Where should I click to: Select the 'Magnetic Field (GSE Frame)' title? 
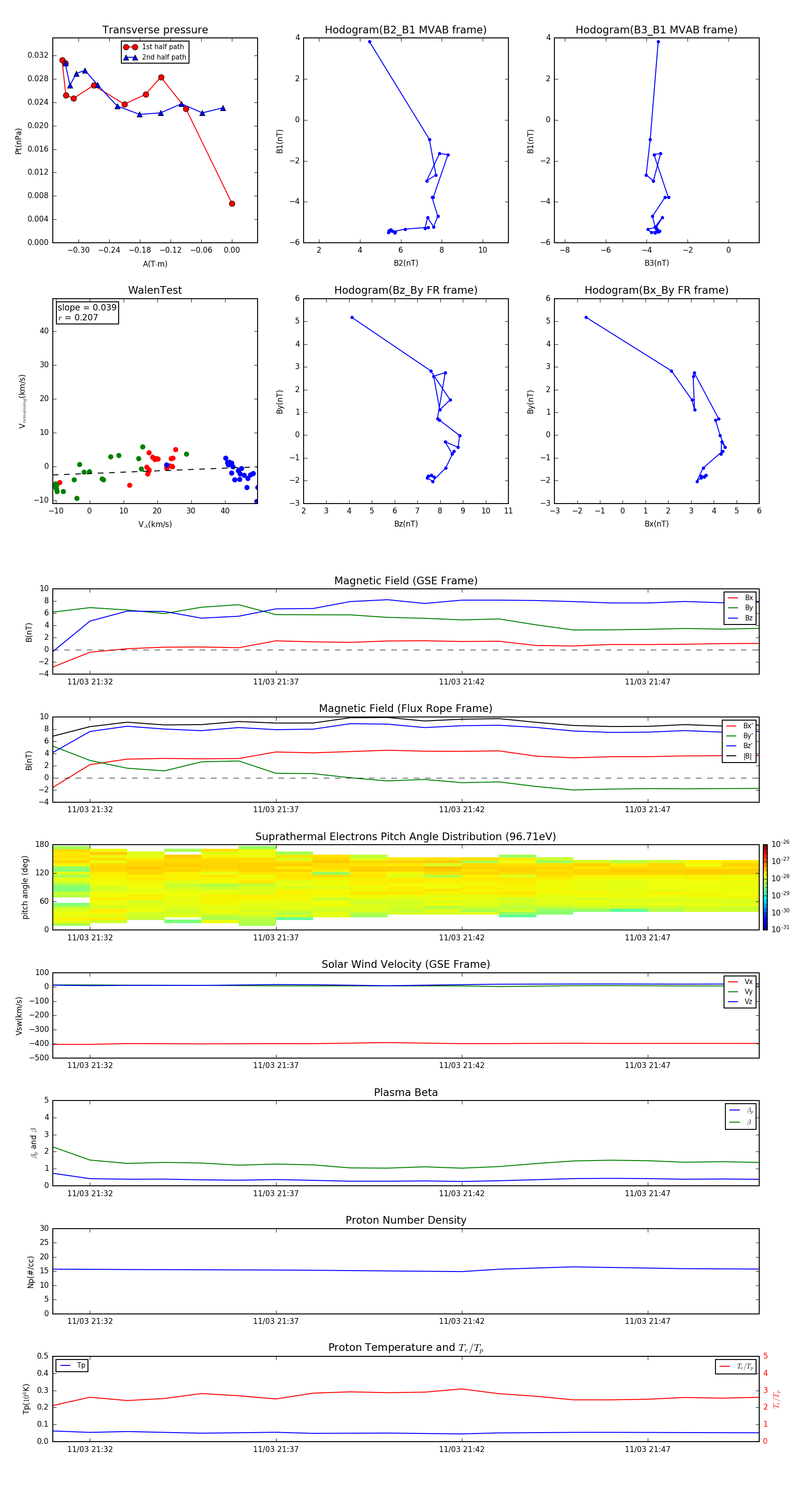pyautogui.click(x=406, y=580)
